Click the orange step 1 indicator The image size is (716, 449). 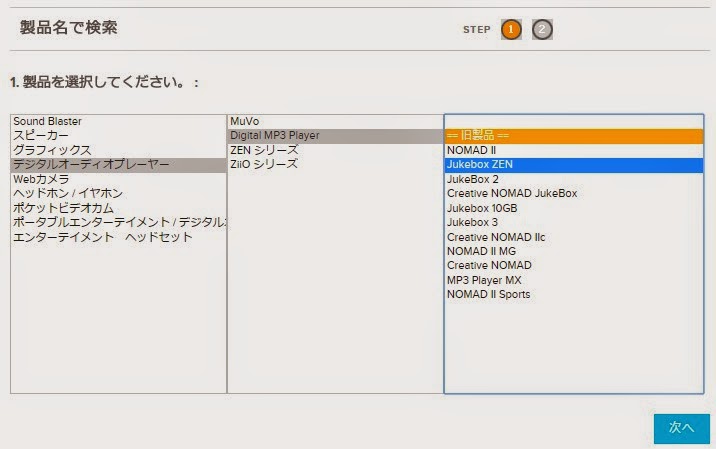[511, 30]
